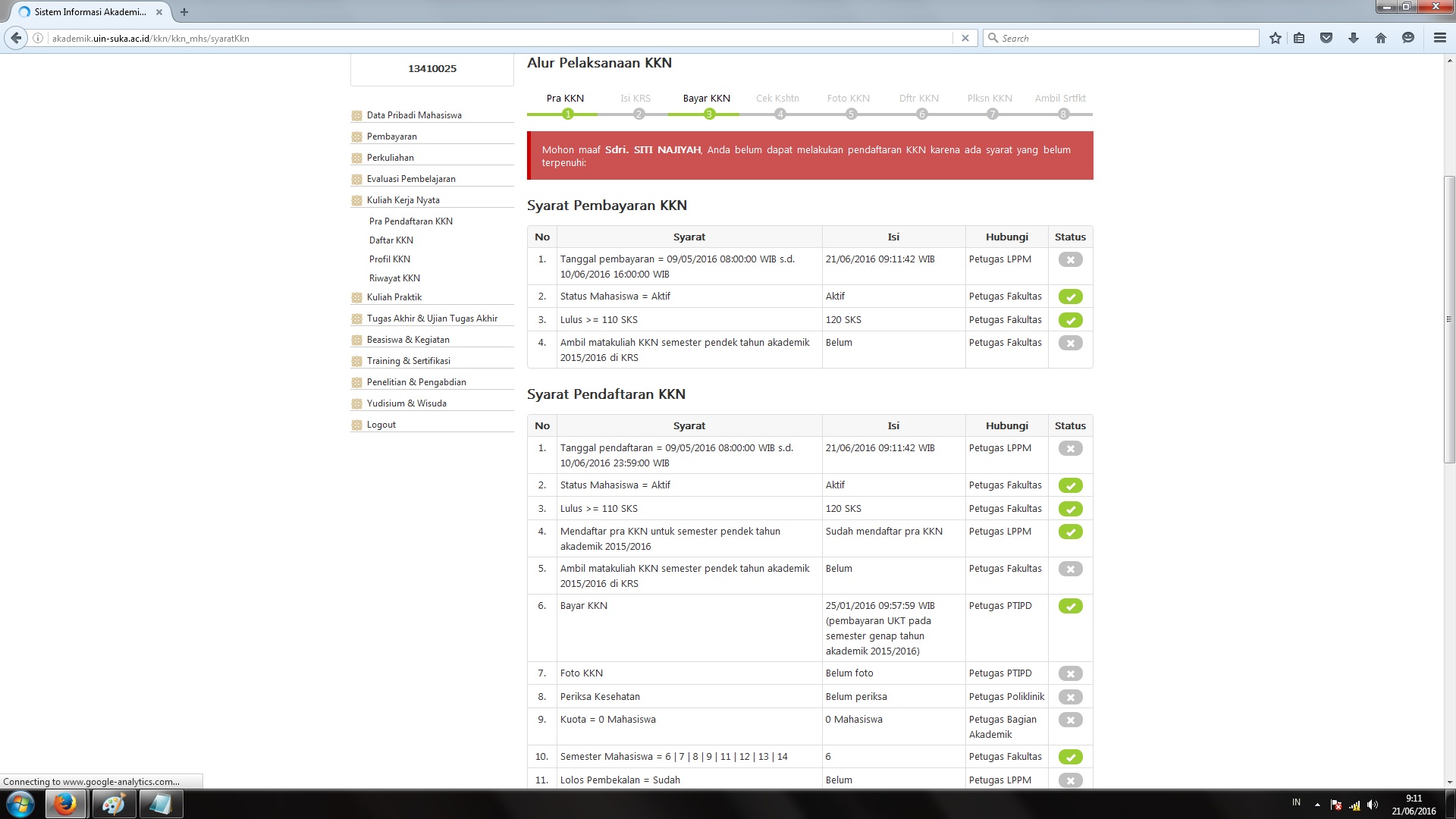Click the Firefox back arrow button
This screenshot has width=1456, height=819.
point(16,38)
